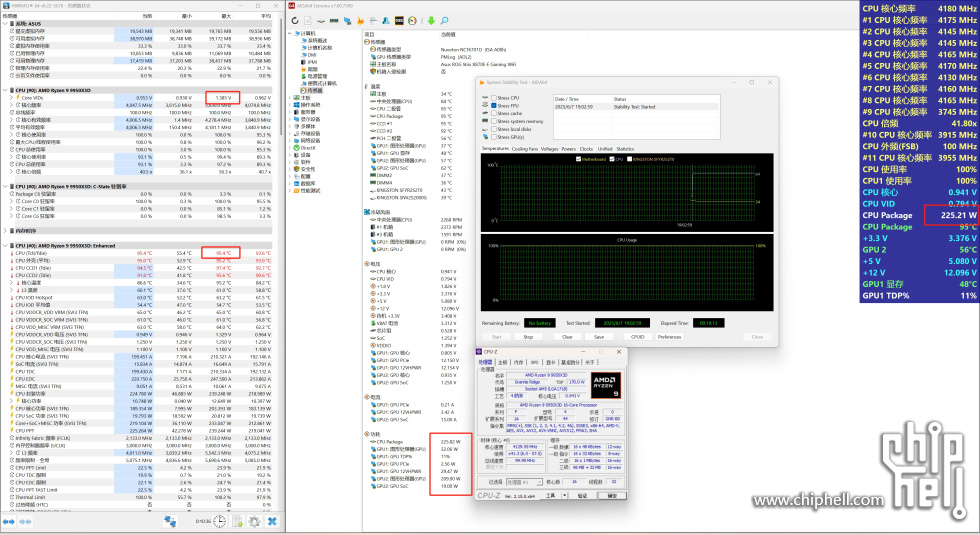
Task: Switch to Powers tab in stability test
Action: (x=569, y=149)
